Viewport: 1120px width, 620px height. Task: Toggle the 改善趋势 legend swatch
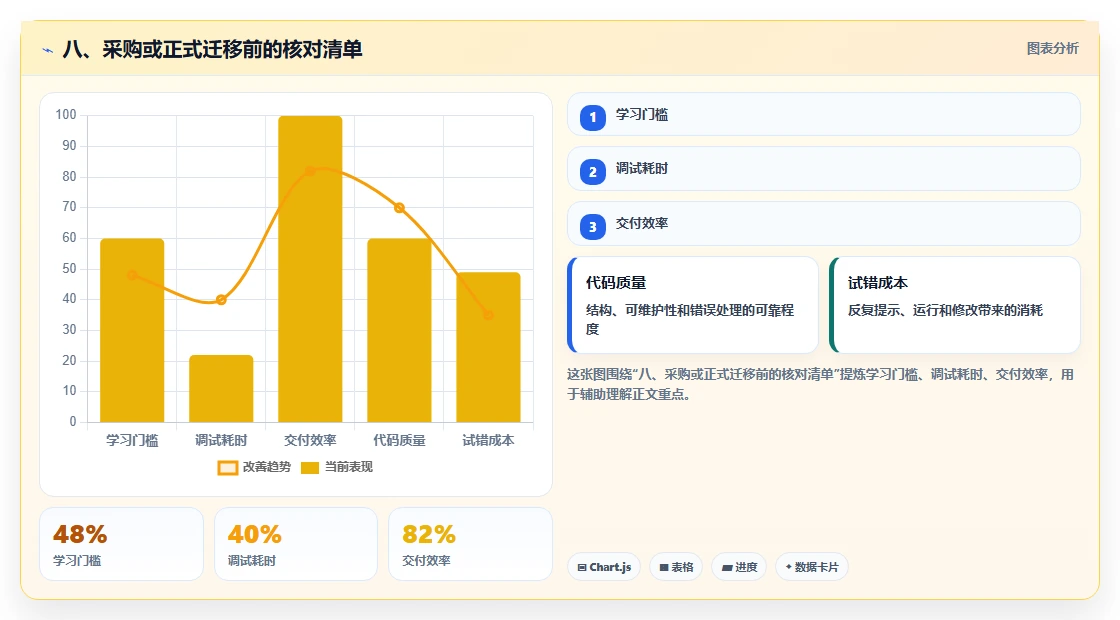(x=227, y=468)
